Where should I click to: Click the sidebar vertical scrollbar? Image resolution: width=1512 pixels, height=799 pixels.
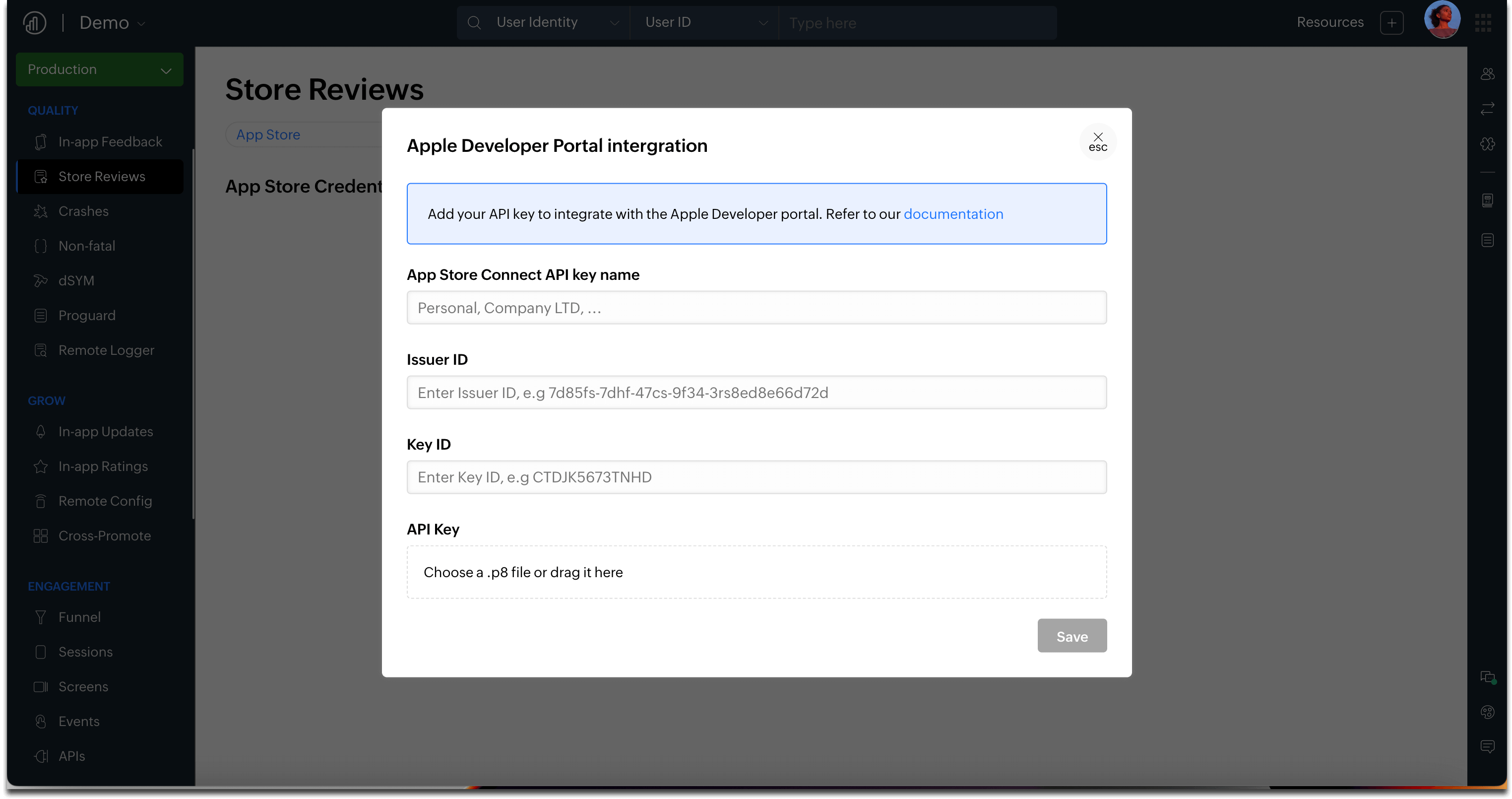(193, 334)
